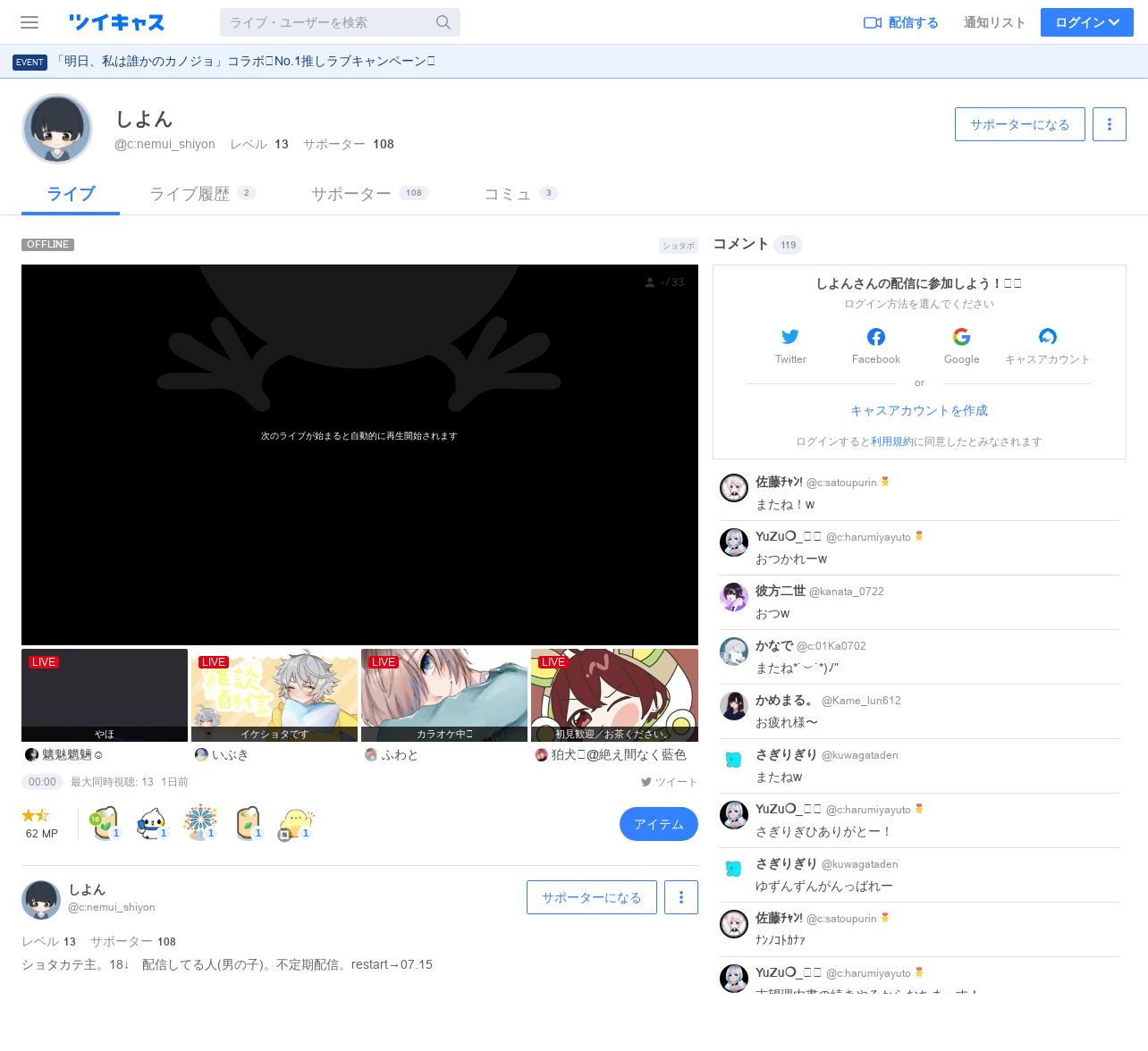This screenshot has height=1051, width=1148.
Task: Open the やほ live thumbnail
Action: (105, 695)
